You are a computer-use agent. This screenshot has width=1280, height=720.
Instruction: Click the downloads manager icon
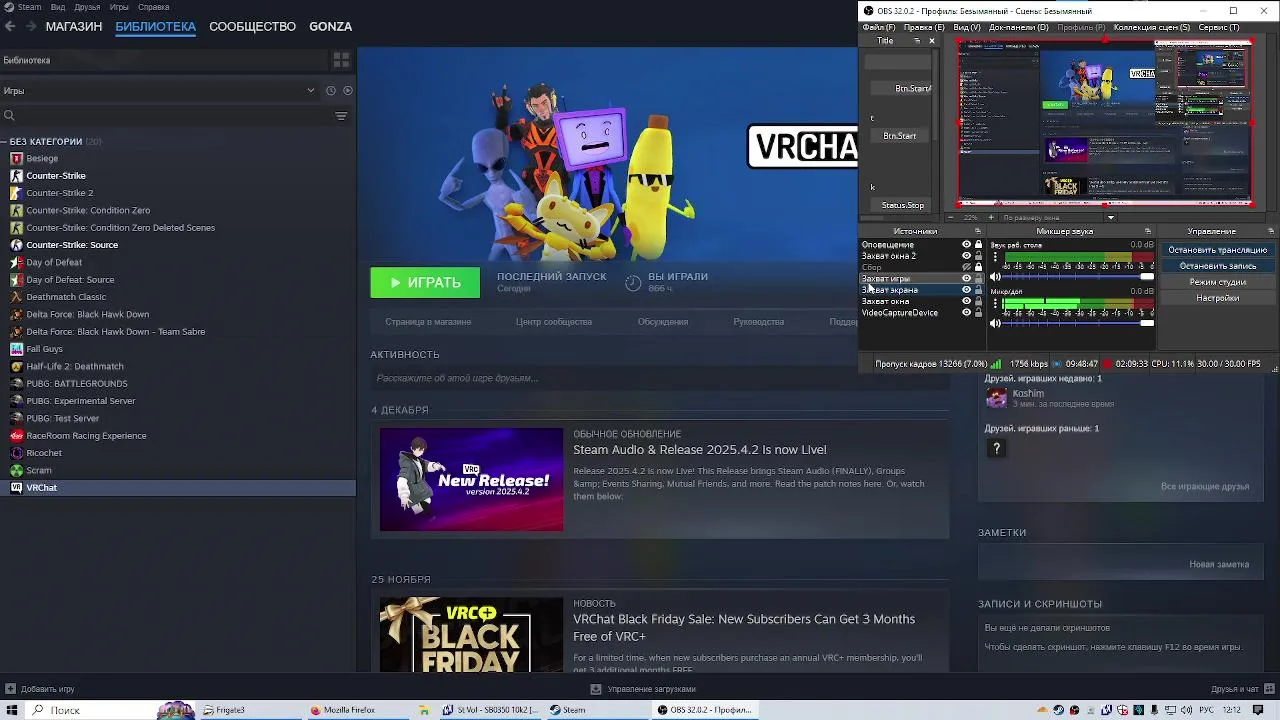click(x=596, y=689)
